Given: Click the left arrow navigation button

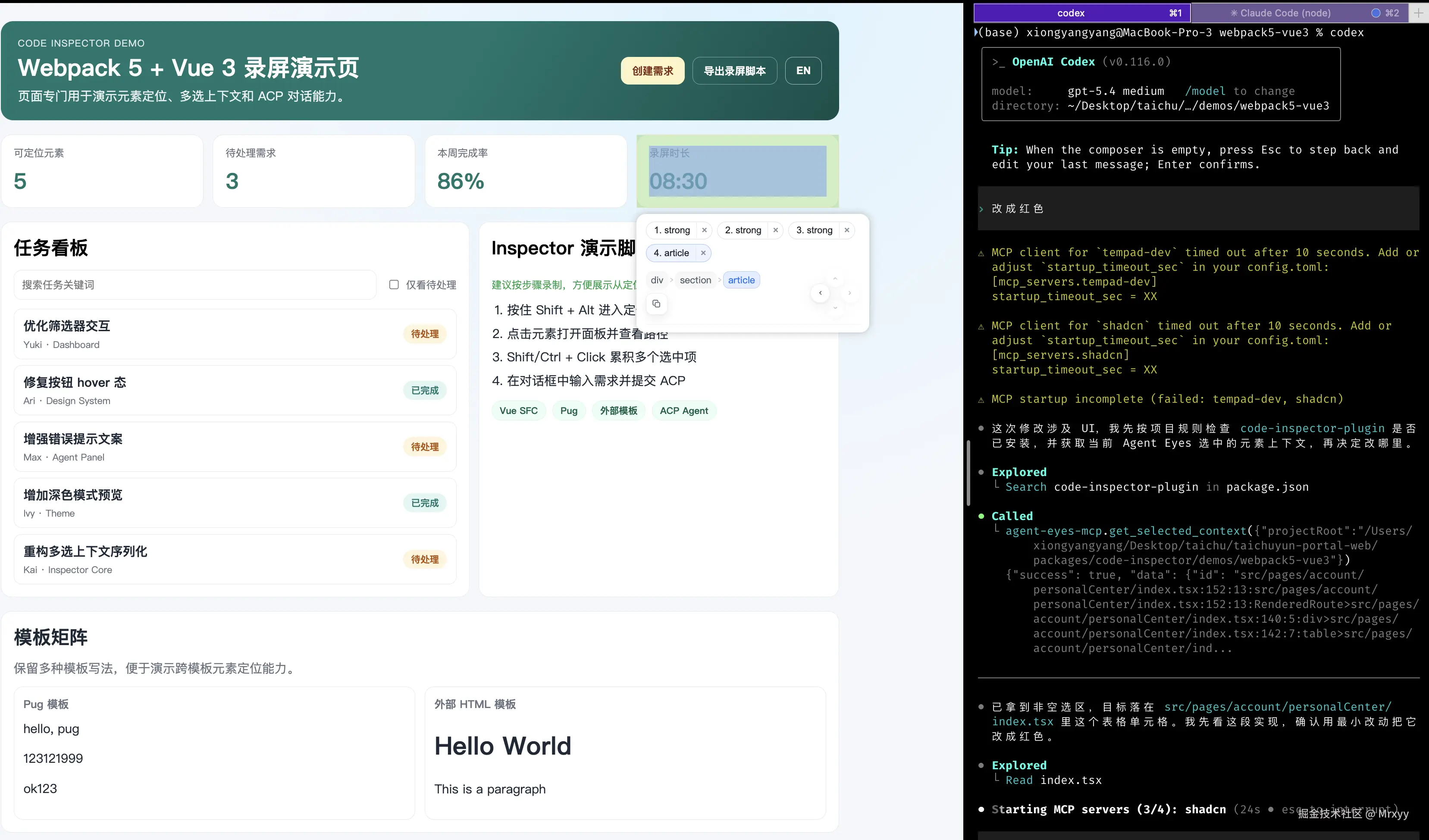Looking at the screenshot, I should [x=820, y=293].
